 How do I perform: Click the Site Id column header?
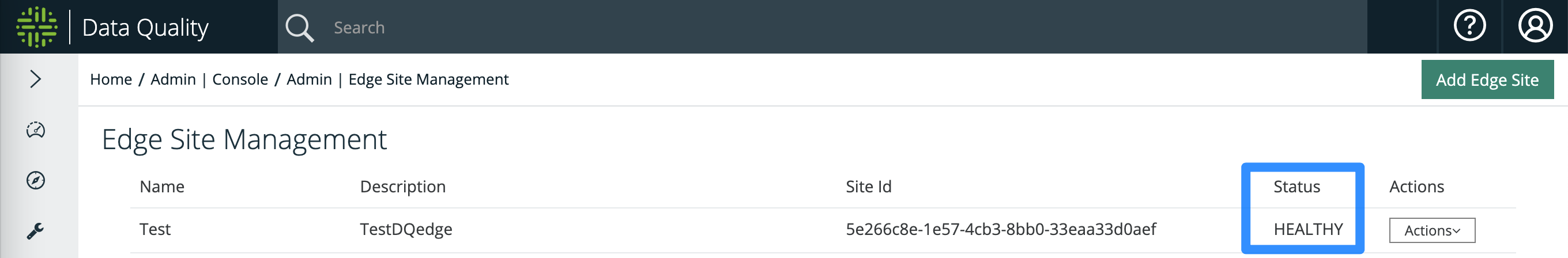coord(868,186)
